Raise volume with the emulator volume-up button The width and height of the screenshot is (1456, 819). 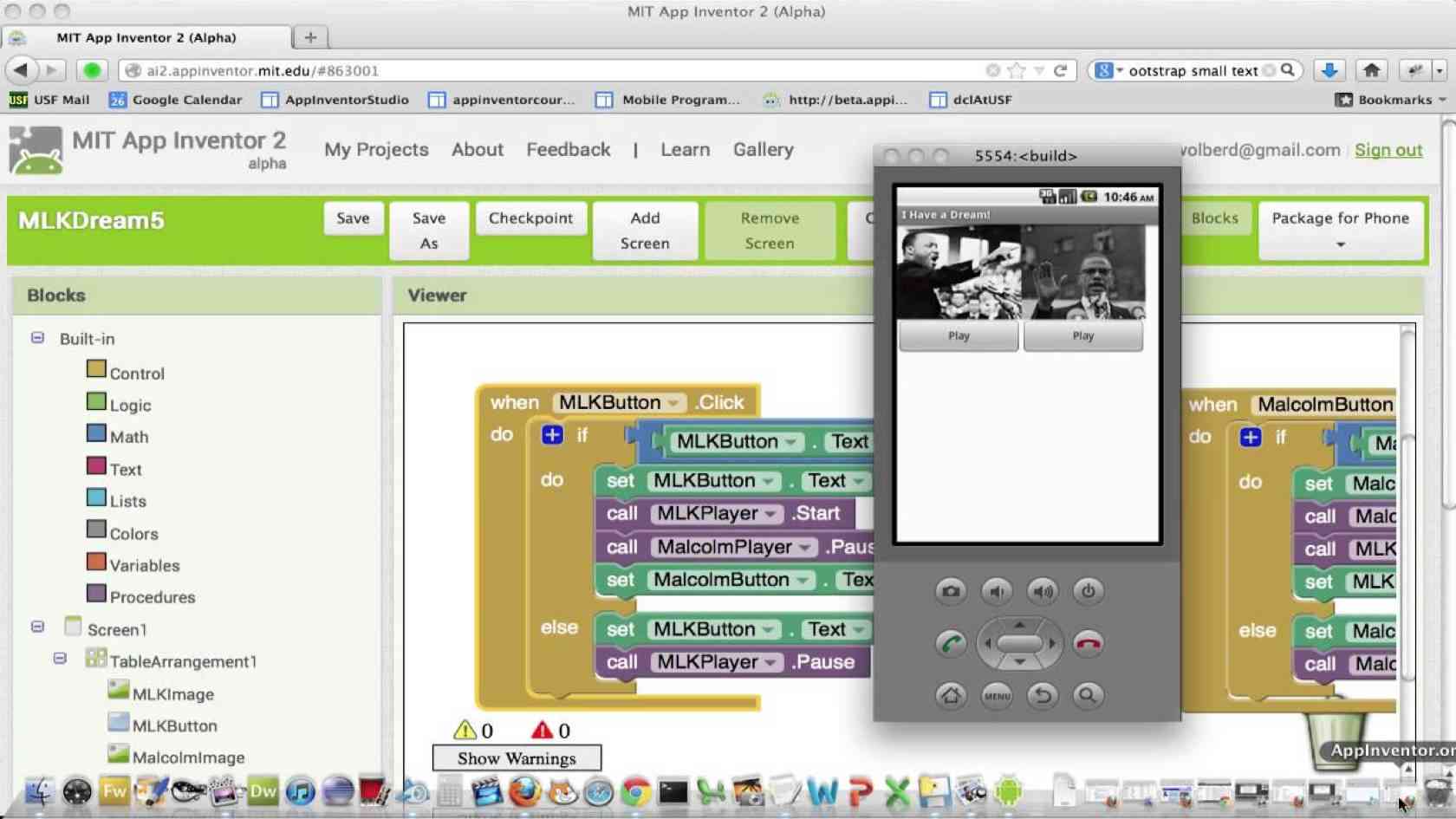(x=1043, y=591)
